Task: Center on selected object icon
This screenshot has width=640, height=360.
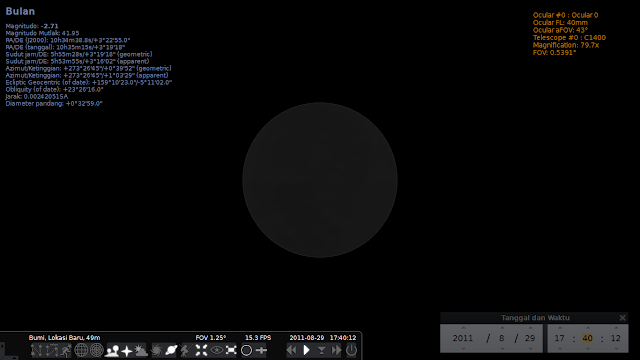Action: point(201,350)
